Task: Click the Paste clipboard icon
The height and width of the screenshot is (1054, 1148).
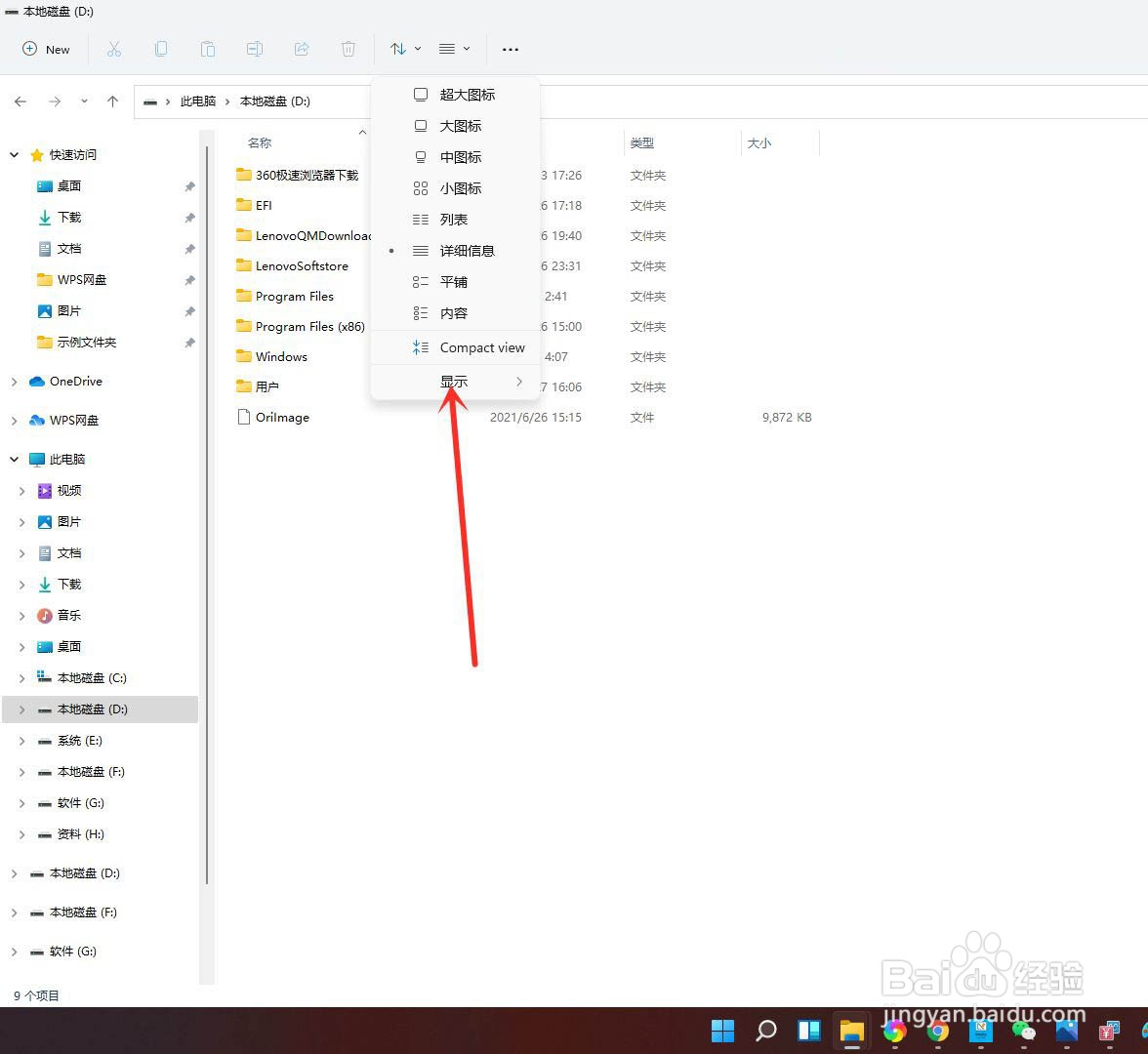Action: coord(208,49)
